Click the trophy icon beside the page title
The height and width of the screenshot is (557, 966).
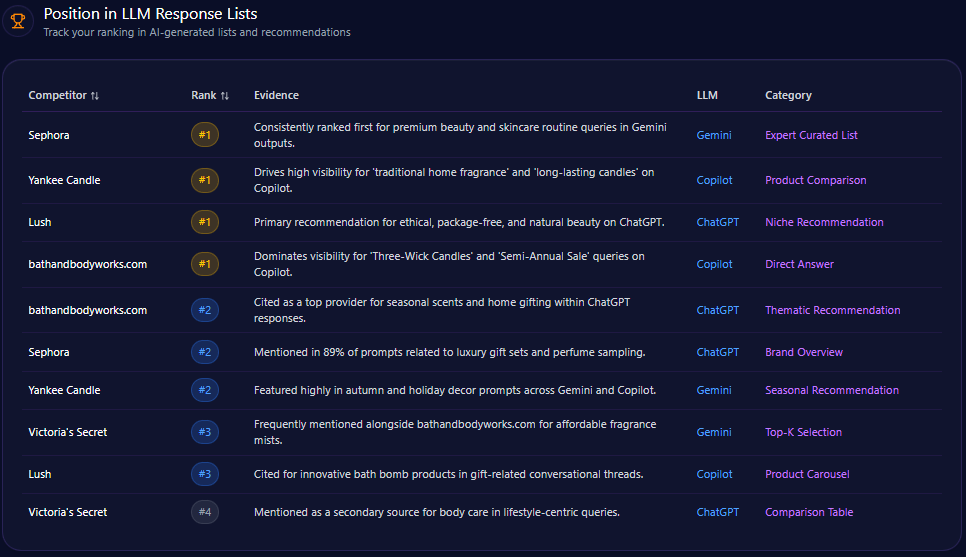click(18, 21)
